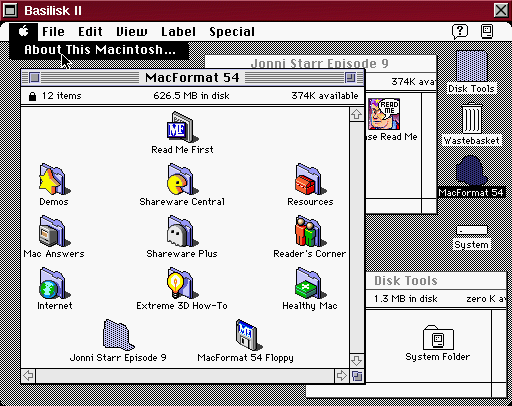The height and width of the screenshot is (406, 512).
Task: Click the vertical scrollbar up arrow
Action: pyautogui.click(x=357, y=114)
